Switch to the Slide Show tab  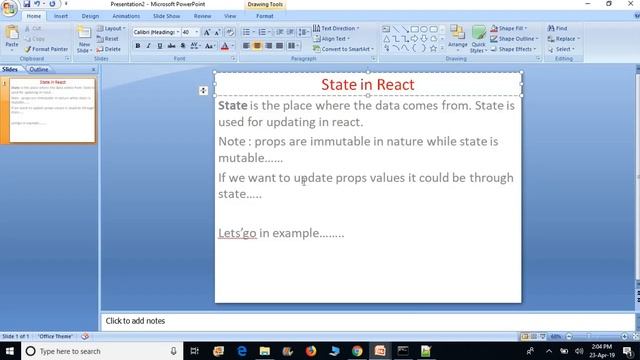pyautogui.click(x=167, y=16)
